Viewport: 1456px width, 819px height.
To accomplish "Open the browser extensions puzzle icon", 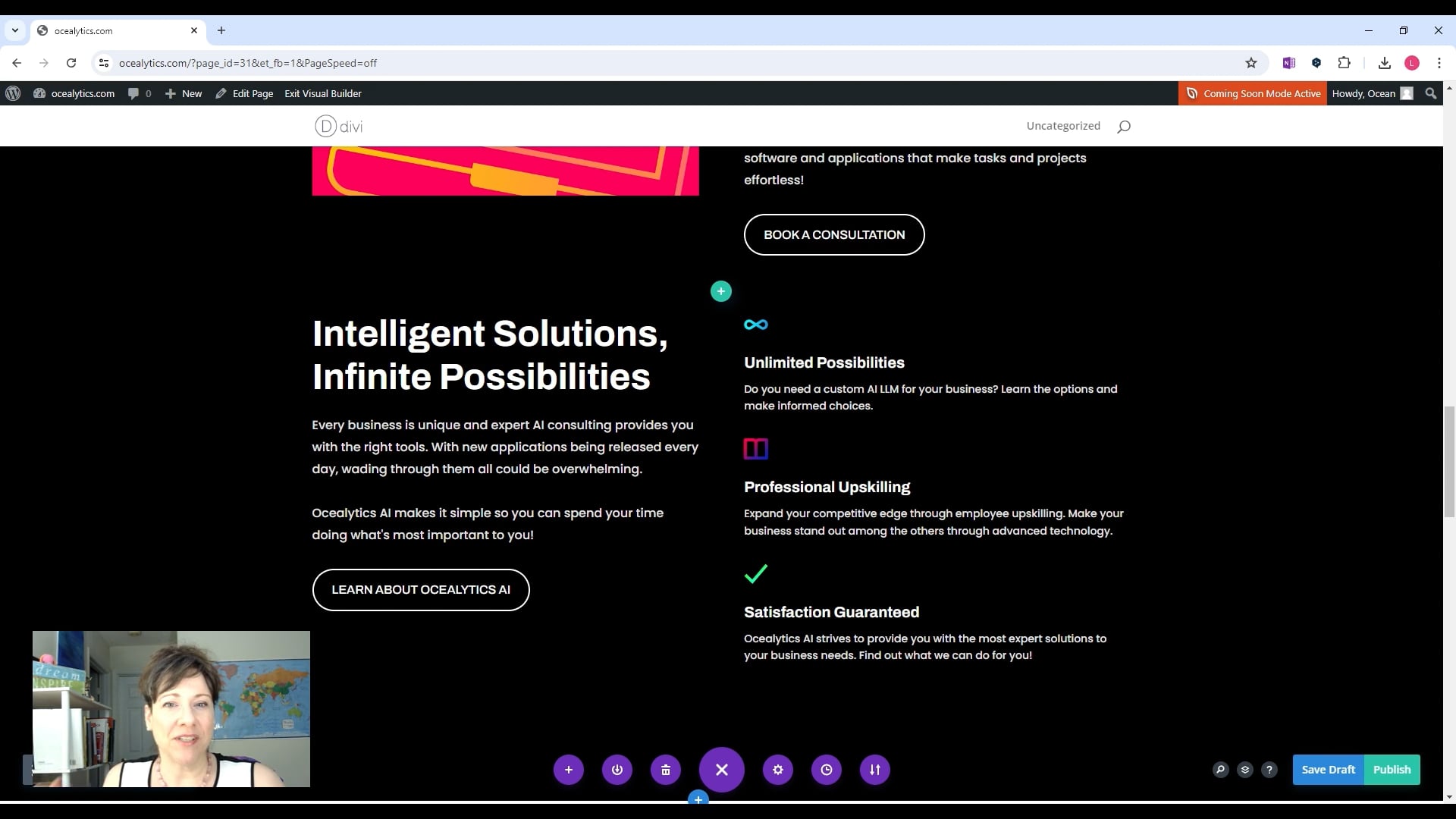I will pos(1345,63).
